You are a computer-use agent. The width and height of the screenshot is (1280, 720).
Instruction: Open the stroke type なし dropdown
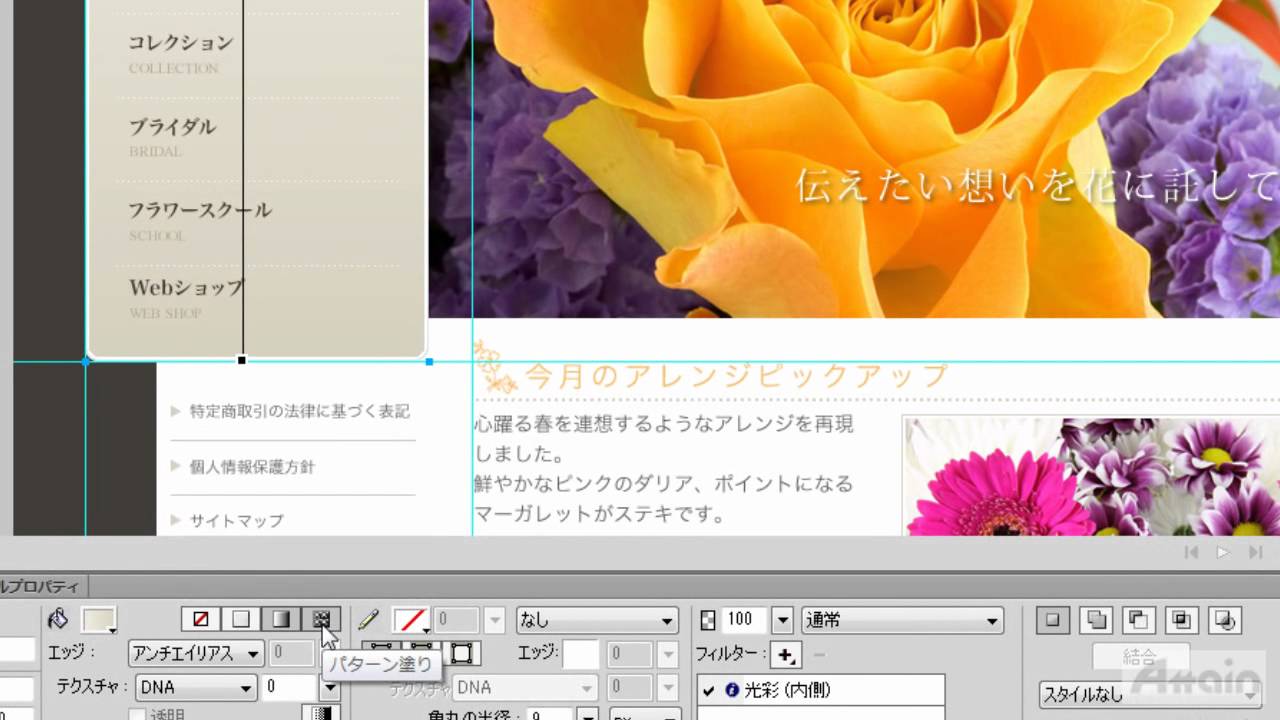[x=597, y=620]
